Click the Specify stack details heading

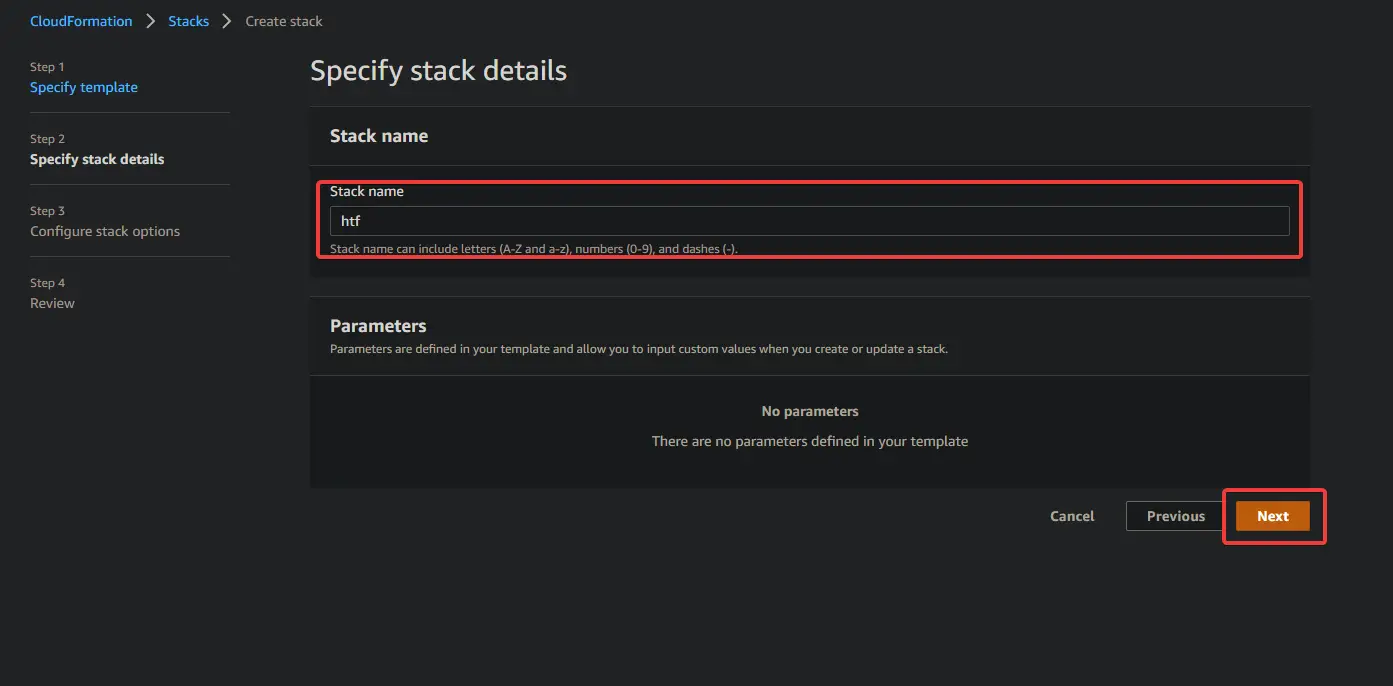(x=438, y=70)
